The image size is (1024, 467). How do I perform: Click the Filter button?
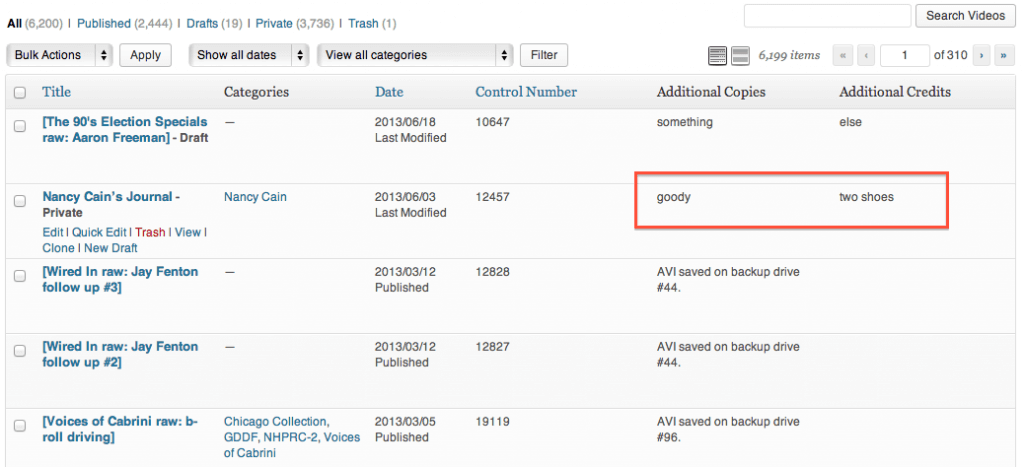click(x=544, y=56)
